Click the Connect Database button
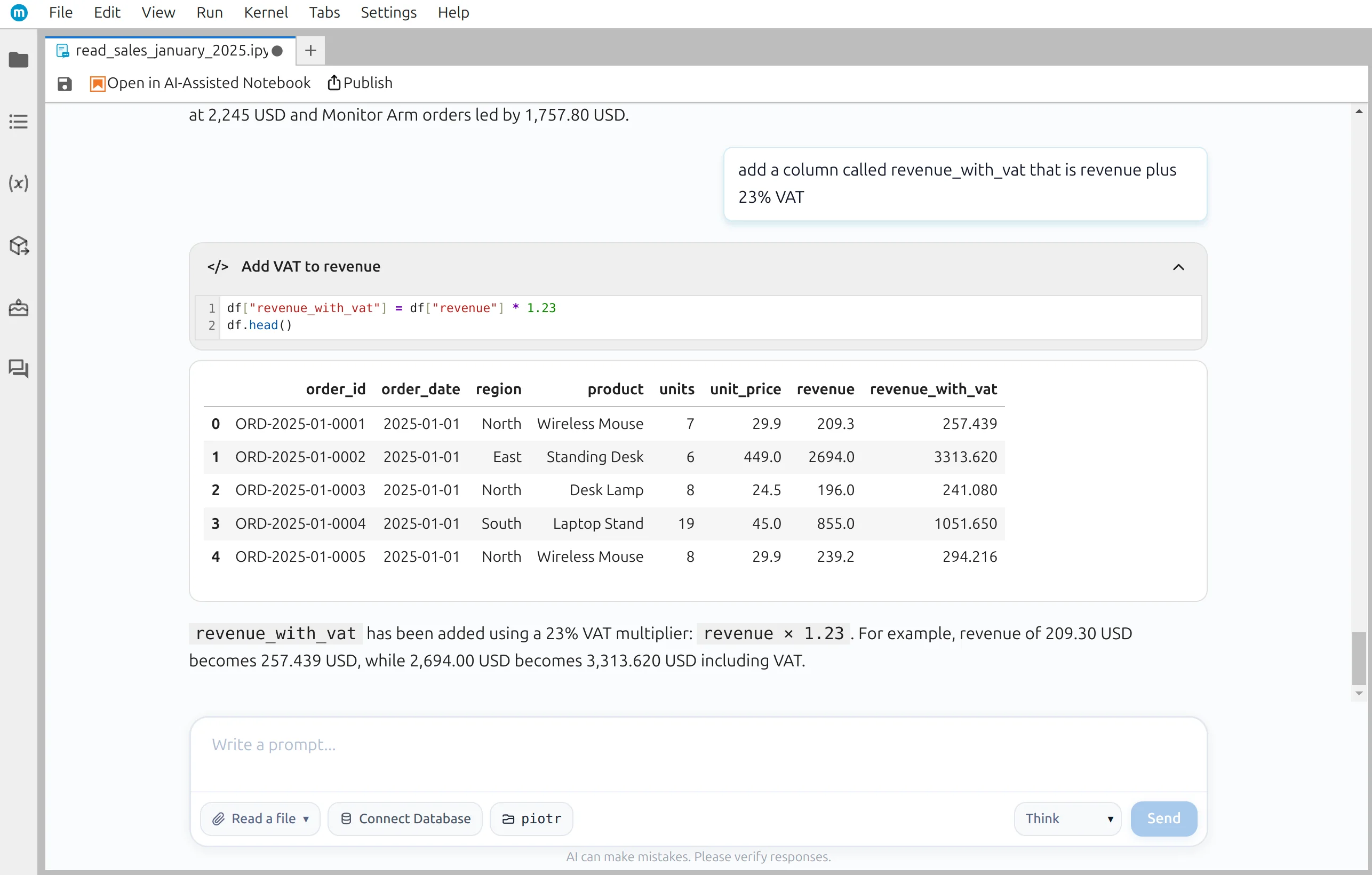 (405, 818)
